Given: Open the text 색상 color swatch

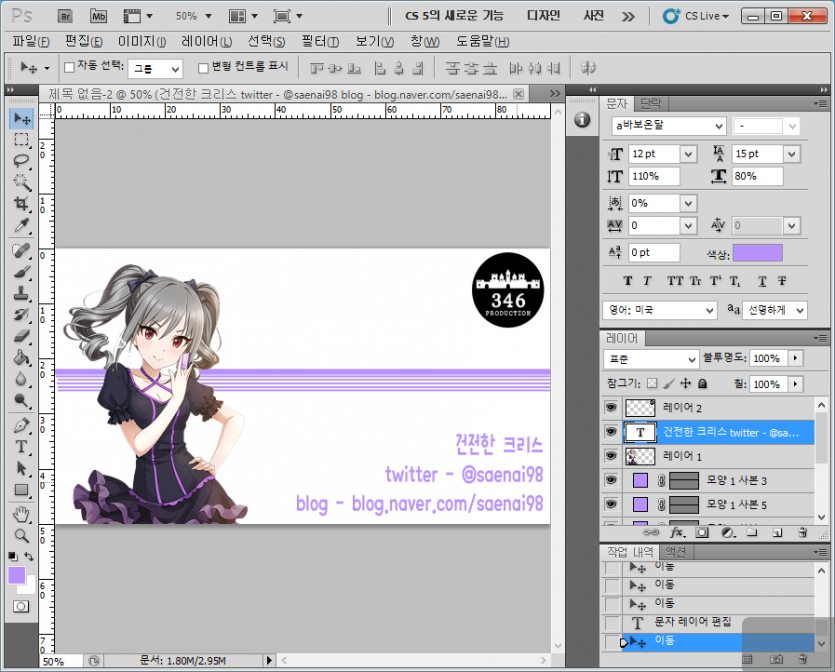Looking at the screenshot, I should pos(757,253).
